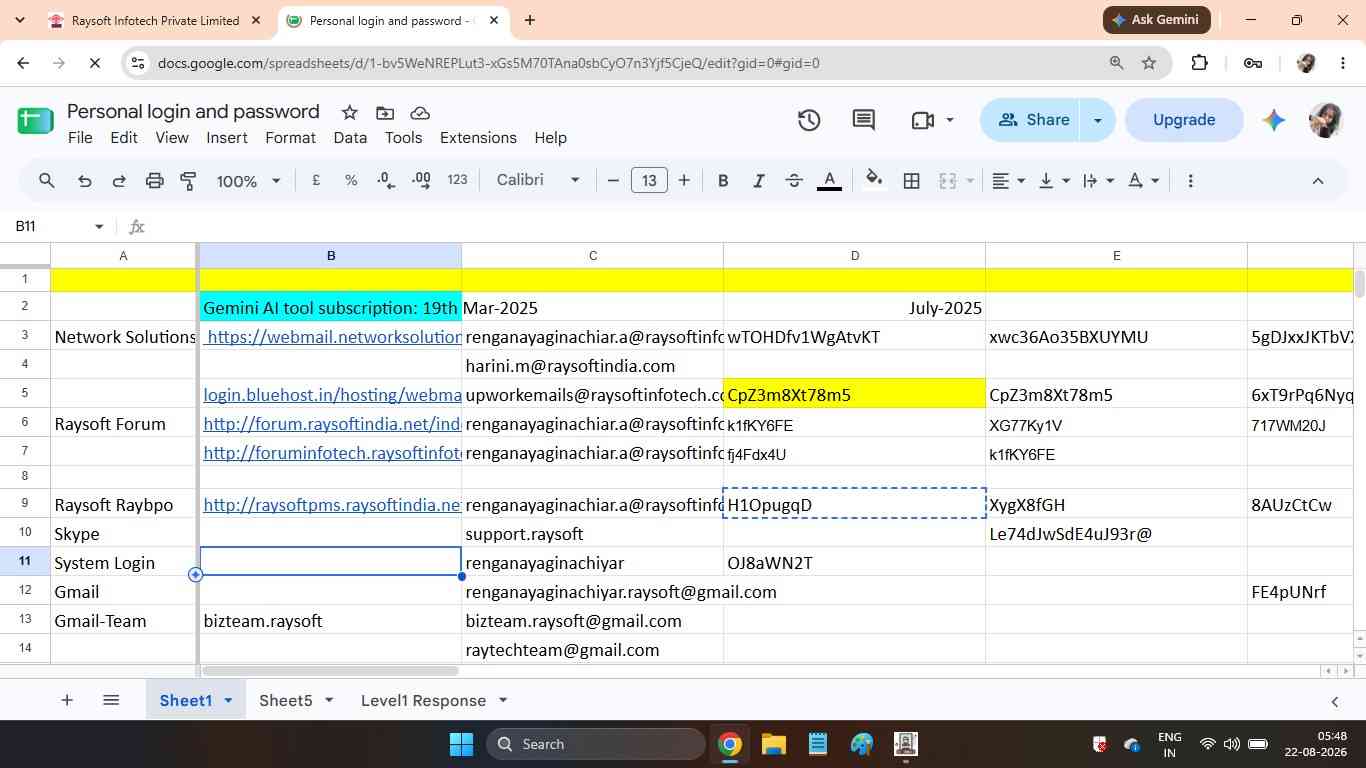This screenshot has height=768, width=1366.
Task: Open the zoom 100% dropdown
Action: click(x=248, y=181)
